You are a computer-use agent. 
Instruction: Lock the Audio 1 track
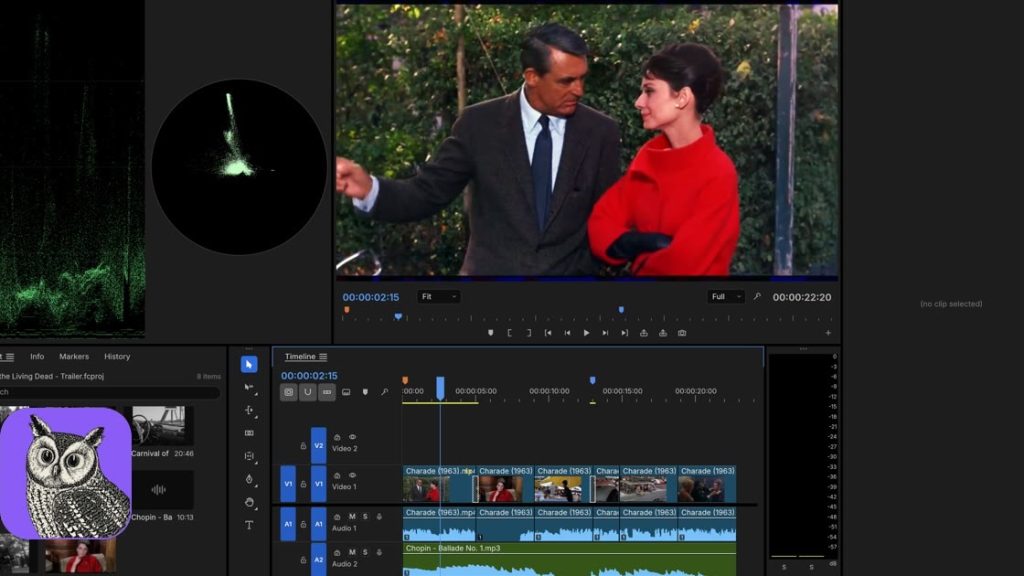pos(303,524)
